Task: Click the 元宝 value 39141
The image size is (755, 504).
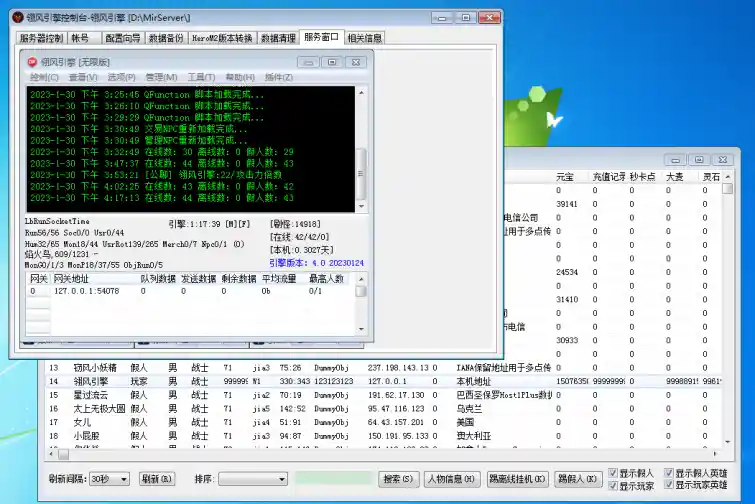Action: tap(567, 204)
